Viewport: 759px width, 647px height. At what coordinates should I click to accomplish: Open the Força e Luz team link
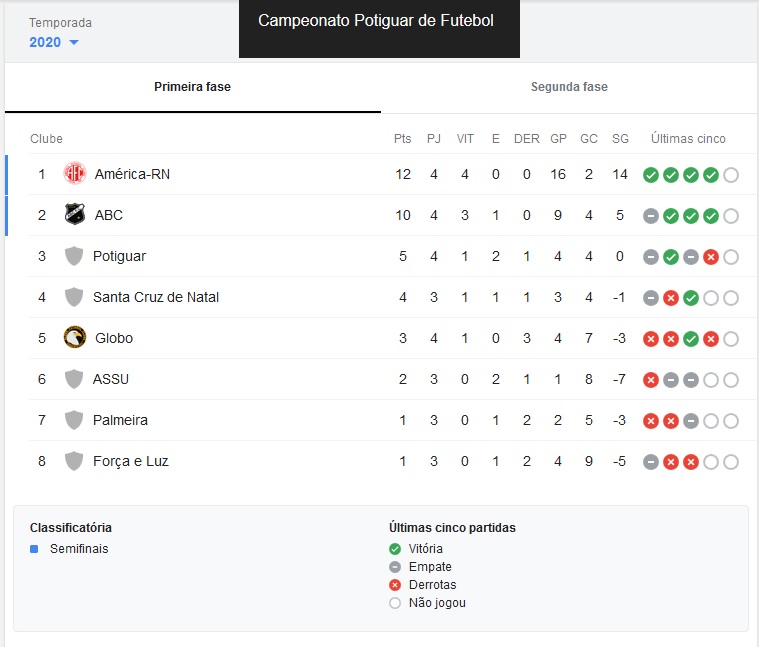(x=130, y=461)
